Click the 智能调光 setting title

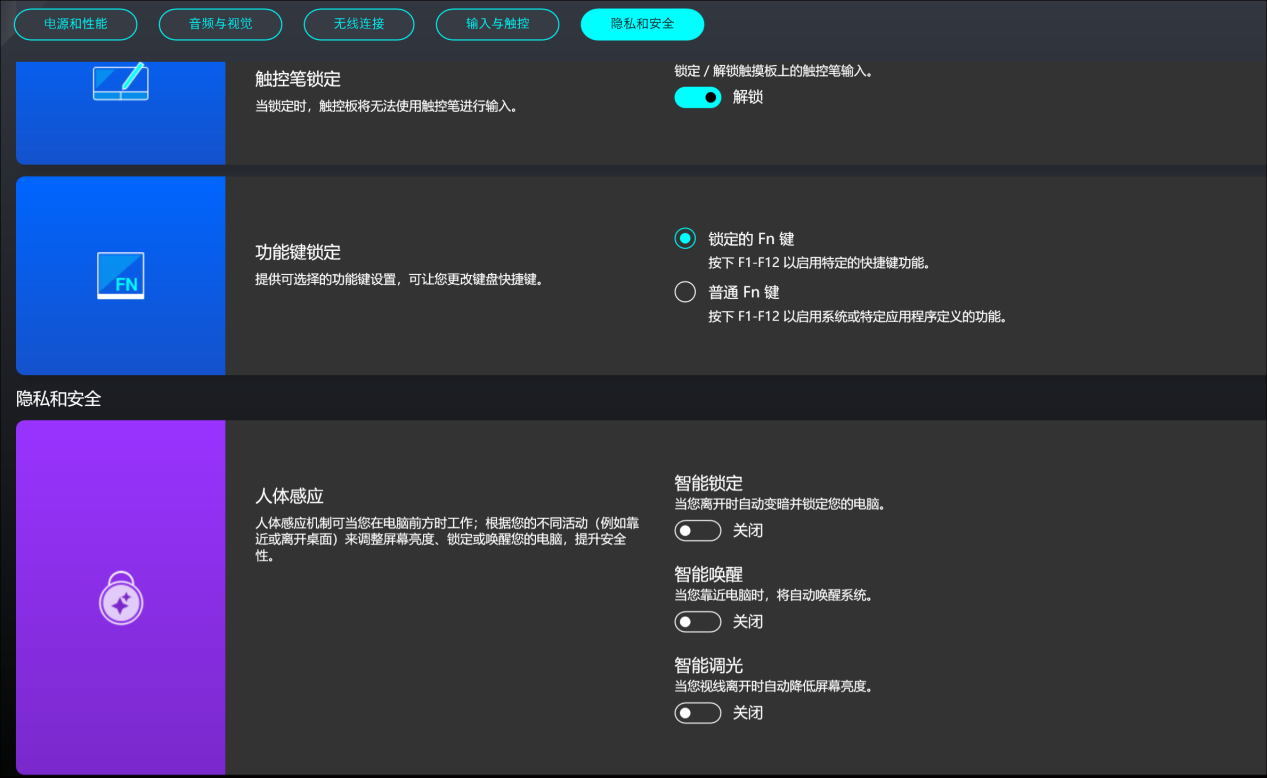tap(710, 664)
